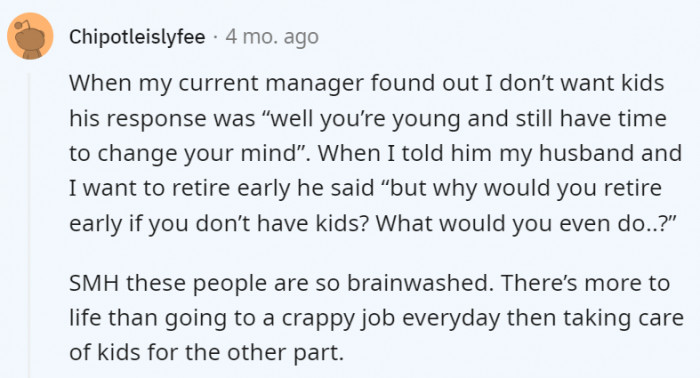700x378 pixels.
Task: Open the '4 mo. ago' timestamp permalink
Action: point(272,37)
